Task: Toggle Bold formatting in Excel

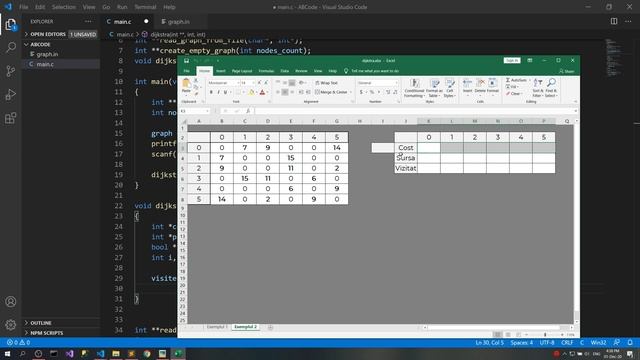Action: coord(211,92)
